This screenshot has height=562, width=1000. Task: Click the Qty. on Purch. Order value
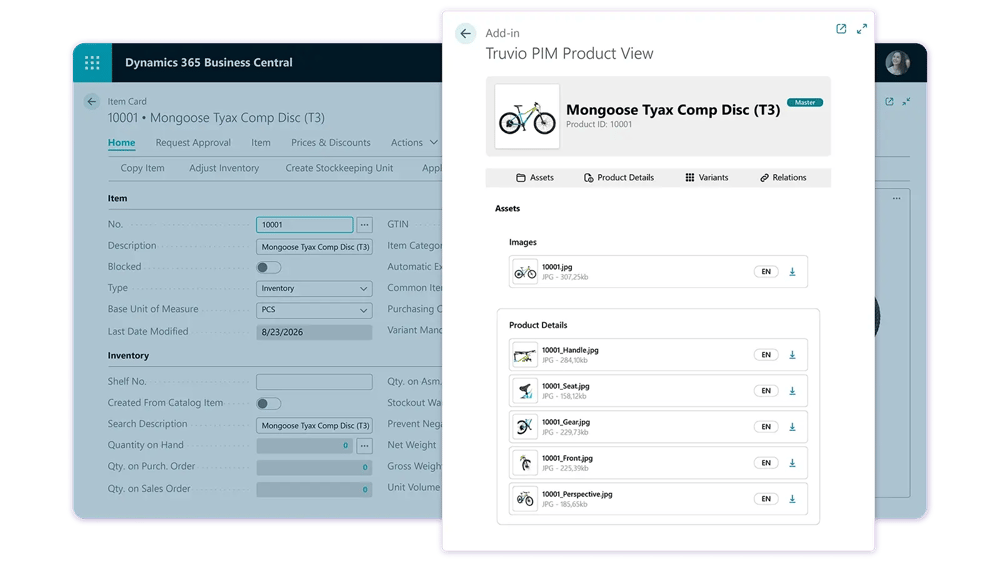pos(314,468)
